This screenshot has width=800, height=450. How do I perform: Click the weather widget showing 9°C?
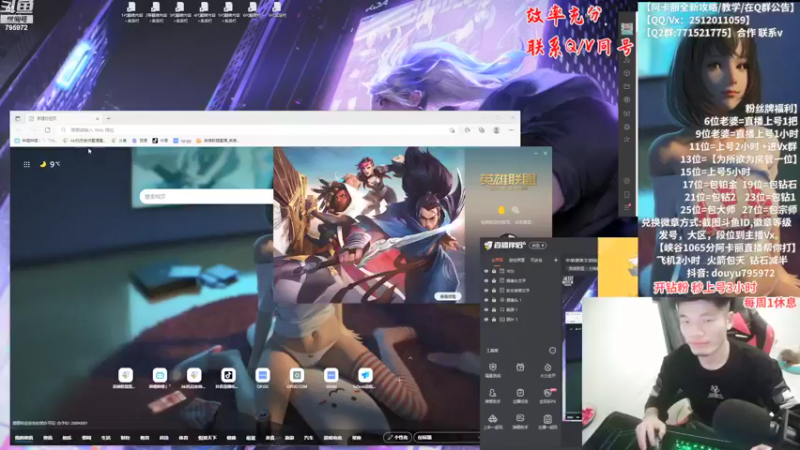(x=49, y=164)
